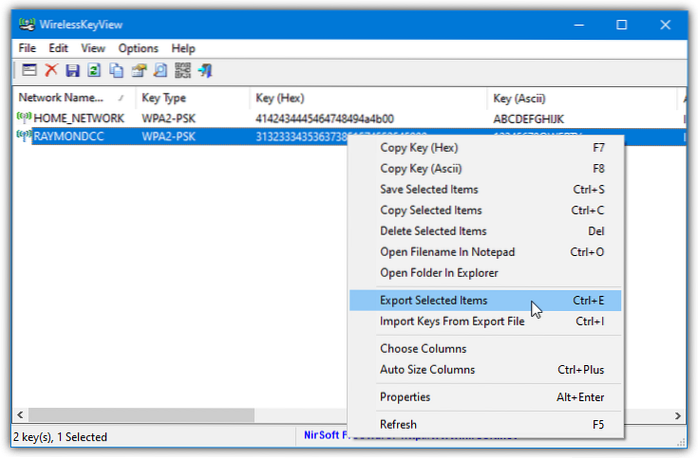Click Import Keys From Export File
The height and width of the screenshot is (458, 698).
pyautogui.click(x=451, y=321)
